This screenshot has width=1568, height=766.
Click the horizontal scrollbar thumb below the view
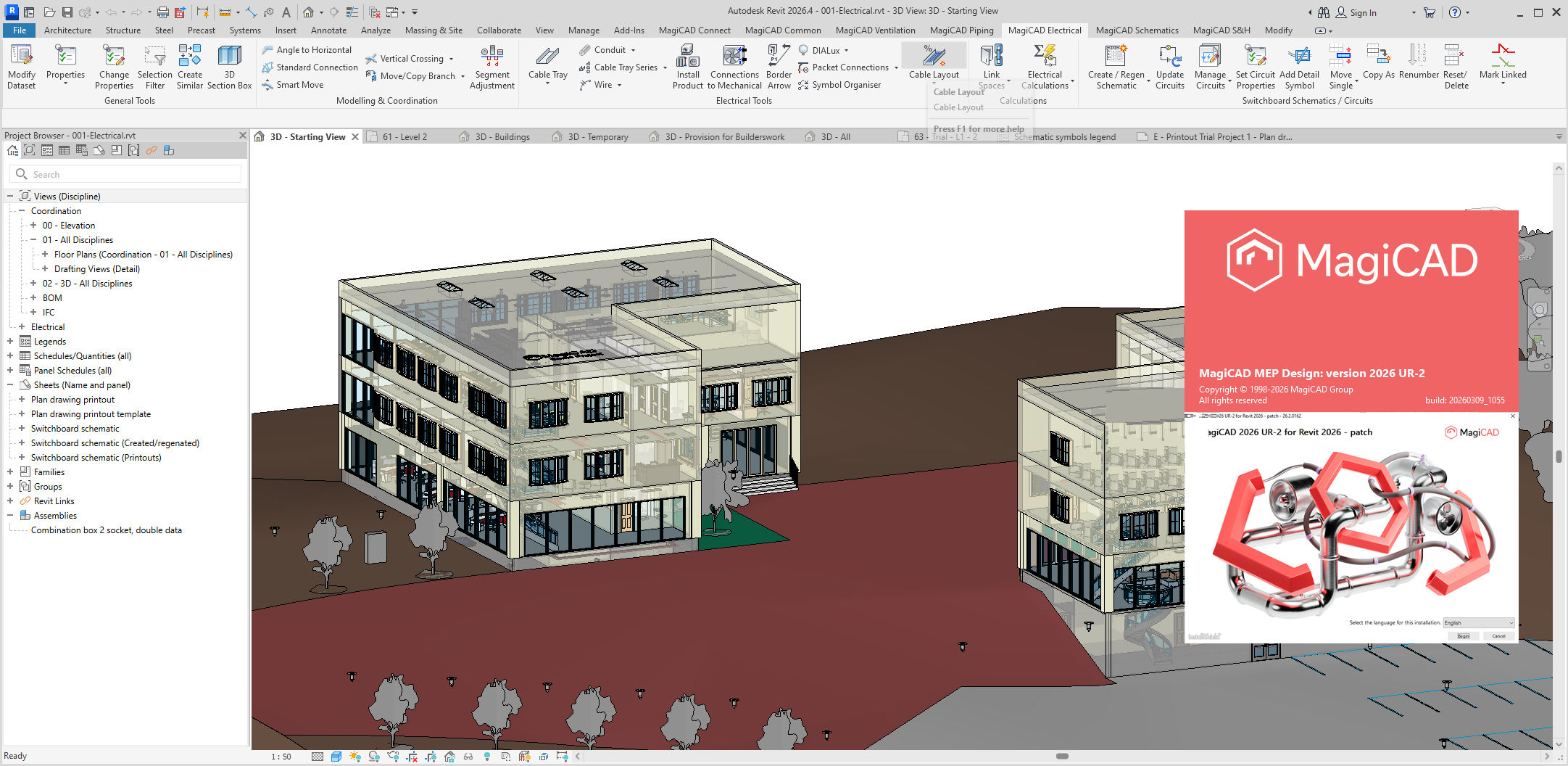(1062, 756)
